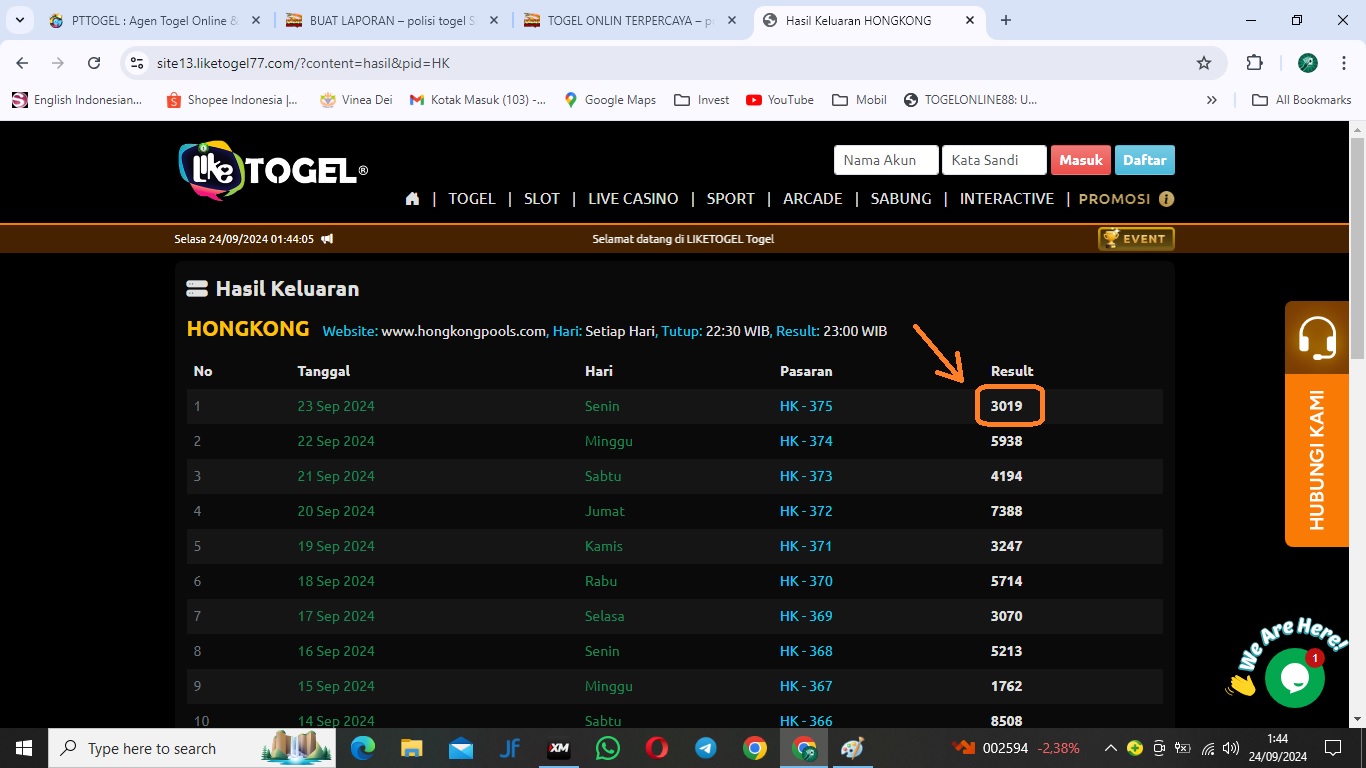Viewport: 1366px width, 768px height.
Task: Click the megaphone announcement icon
Action: [x=327, y=239]
